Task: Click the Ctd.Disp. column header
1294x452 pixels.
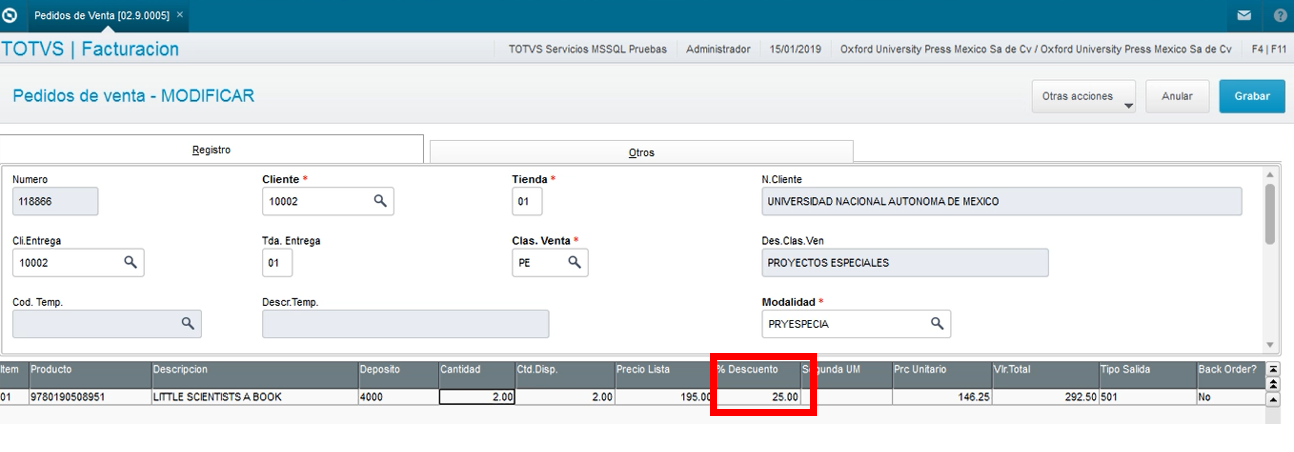Action: coord(564,375)
